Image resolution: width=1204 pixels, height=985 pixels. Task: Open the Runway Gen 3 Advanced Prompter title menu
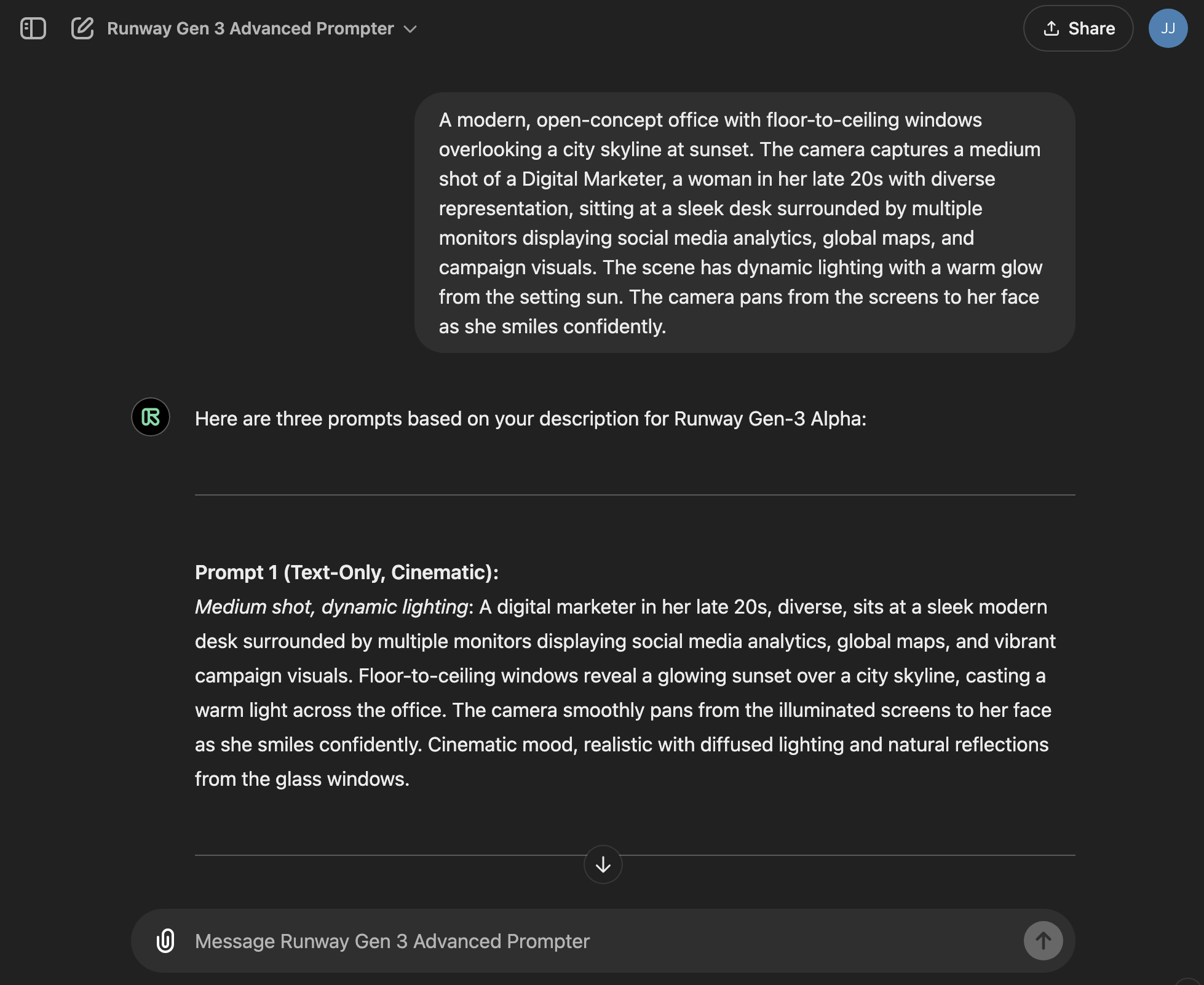tap(250, 28)
